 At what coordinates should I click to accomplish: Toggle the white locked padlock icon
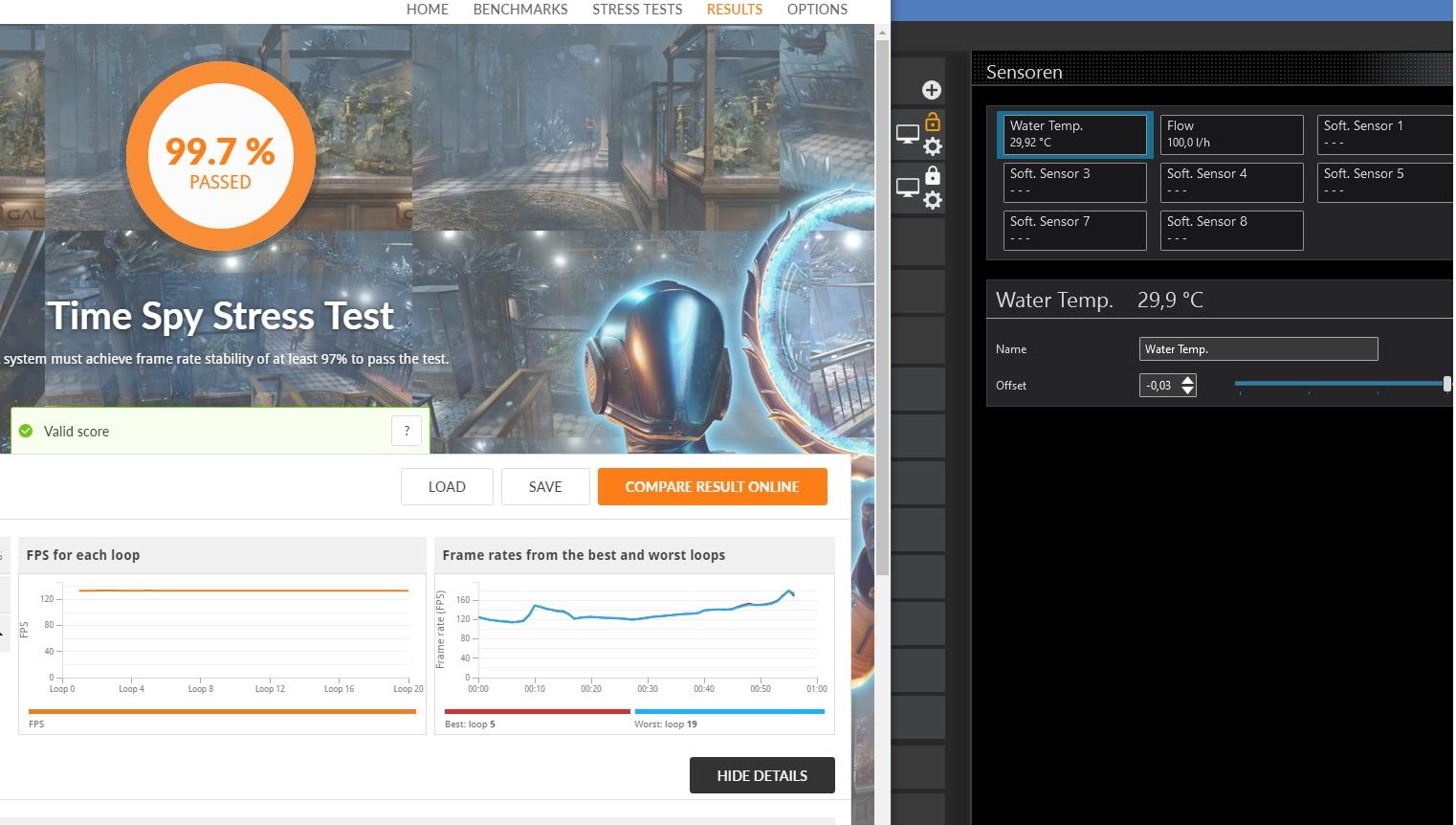pos(933,176)
